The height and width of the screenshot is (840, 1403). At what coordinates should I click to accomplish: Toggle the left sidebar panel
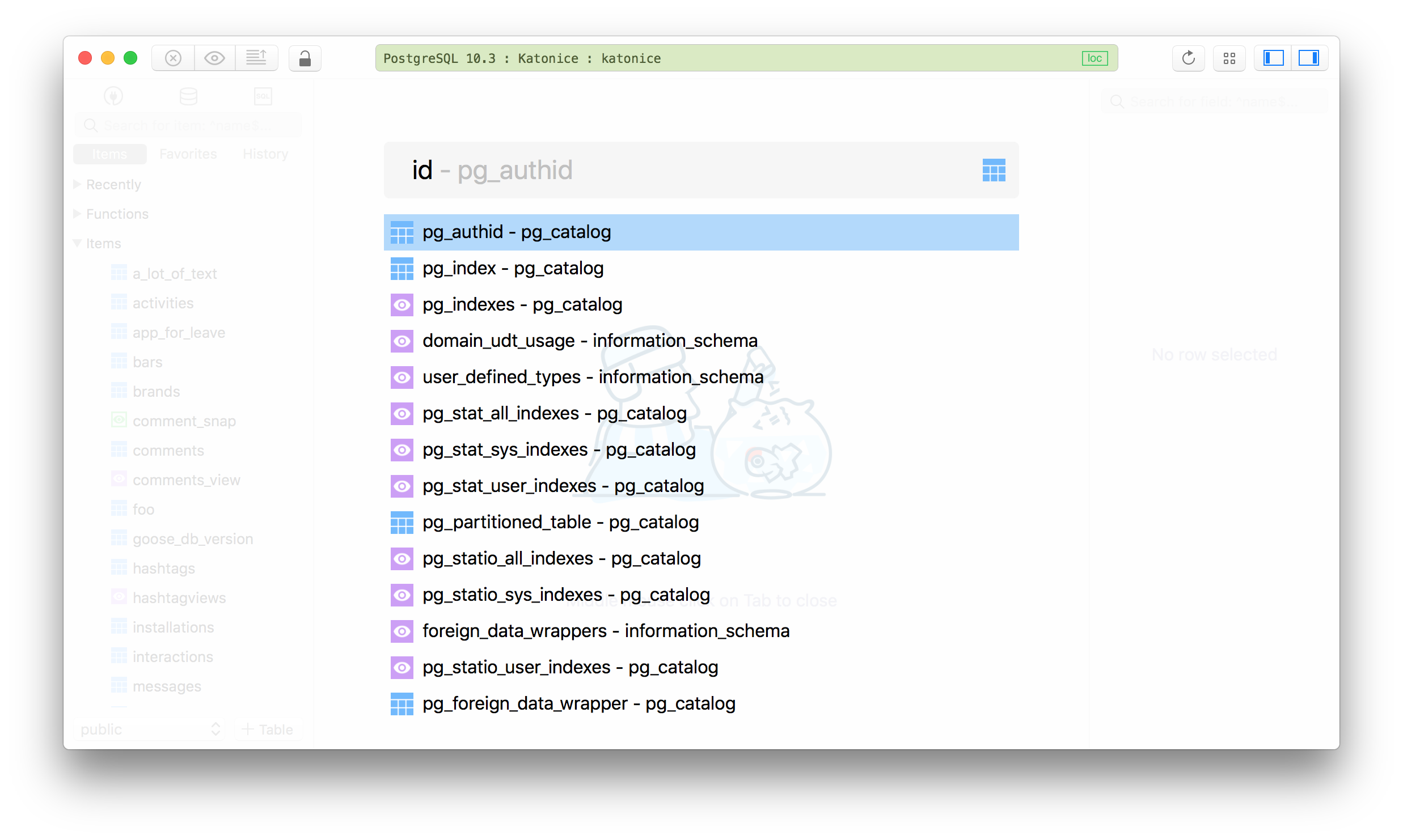click(1273, 58)
